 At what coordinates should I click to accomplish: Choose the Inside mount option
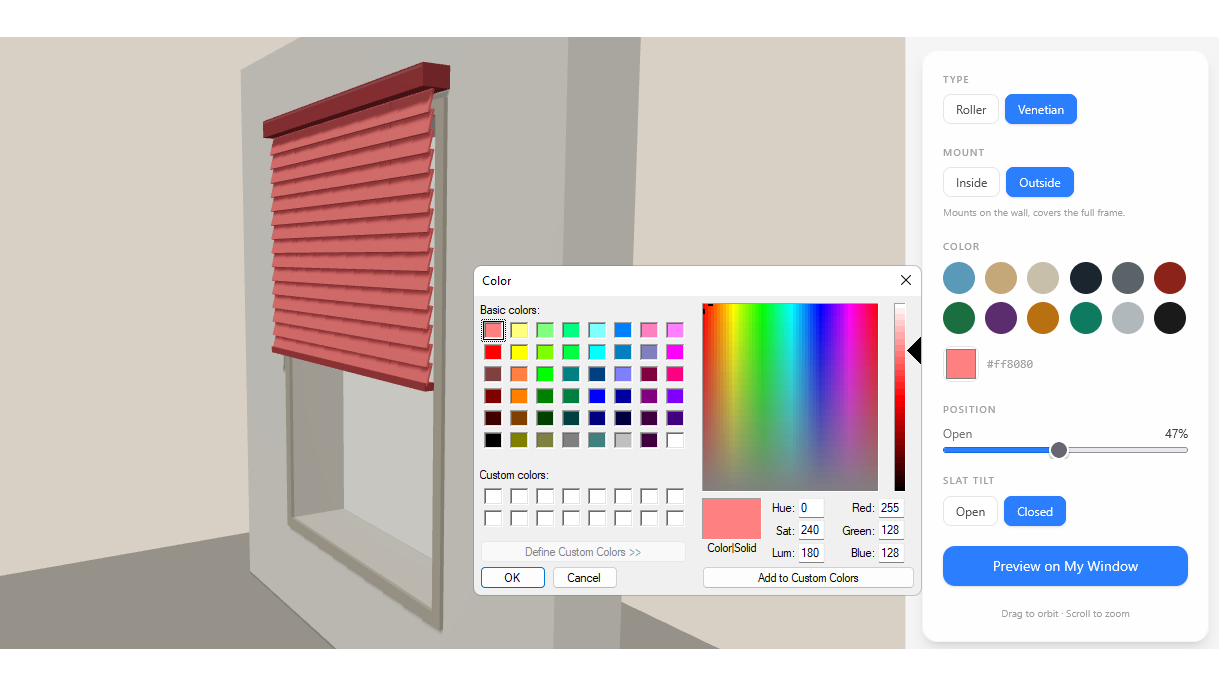coord(971,183)
